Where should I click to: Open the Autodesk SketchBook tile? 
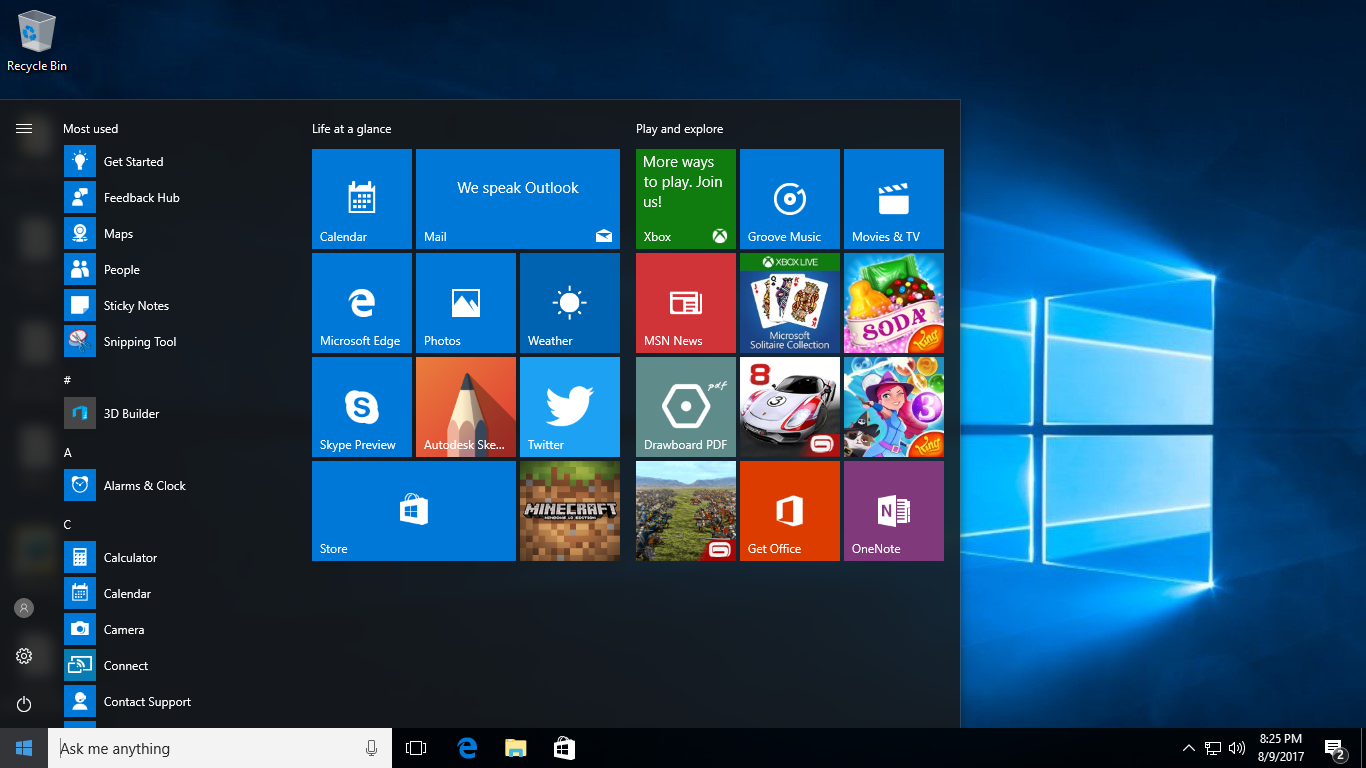point(466,407)
